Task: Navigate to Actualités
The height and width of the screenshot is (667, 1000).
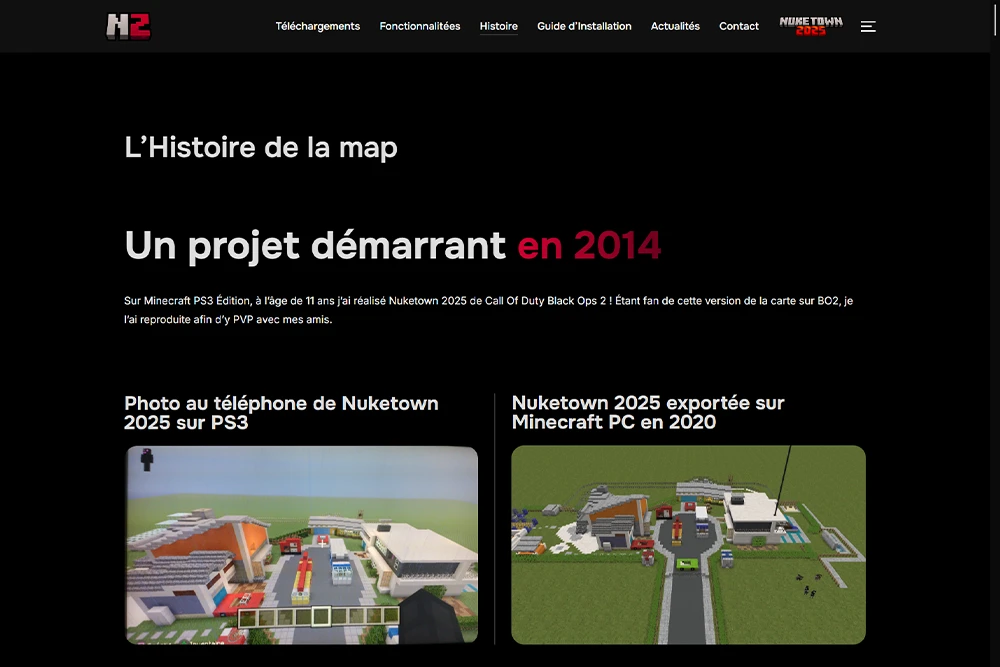Action: (675, 27)
